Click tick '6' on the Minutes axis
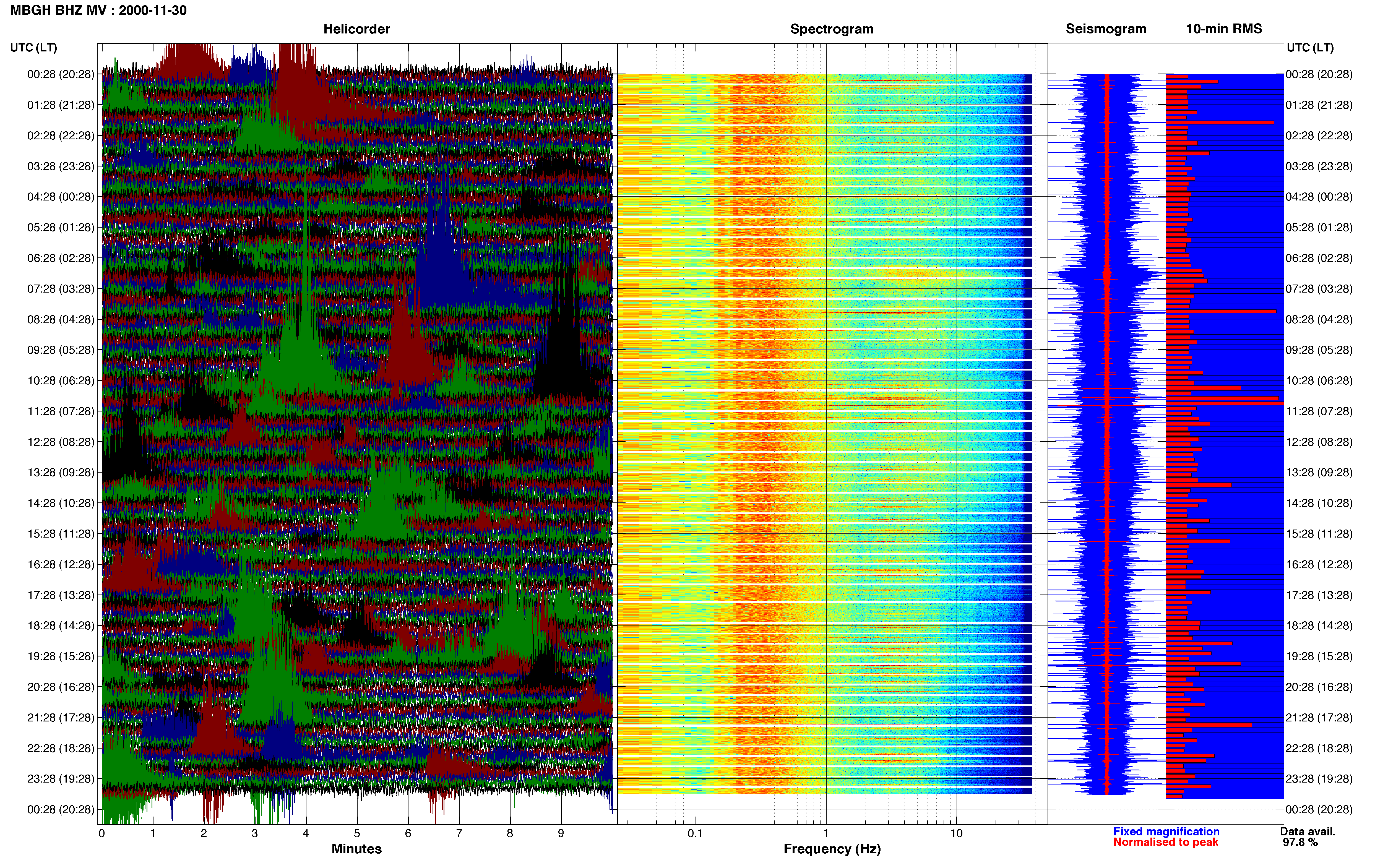The image size is (1388, 868). tap(408, 833)
